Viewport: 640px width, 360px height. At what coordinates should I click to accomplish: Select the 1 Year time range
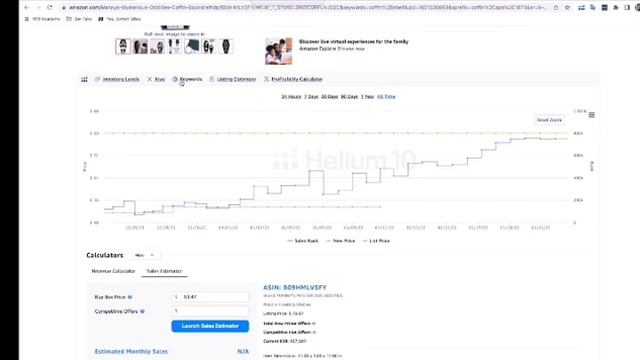point(367,97)
